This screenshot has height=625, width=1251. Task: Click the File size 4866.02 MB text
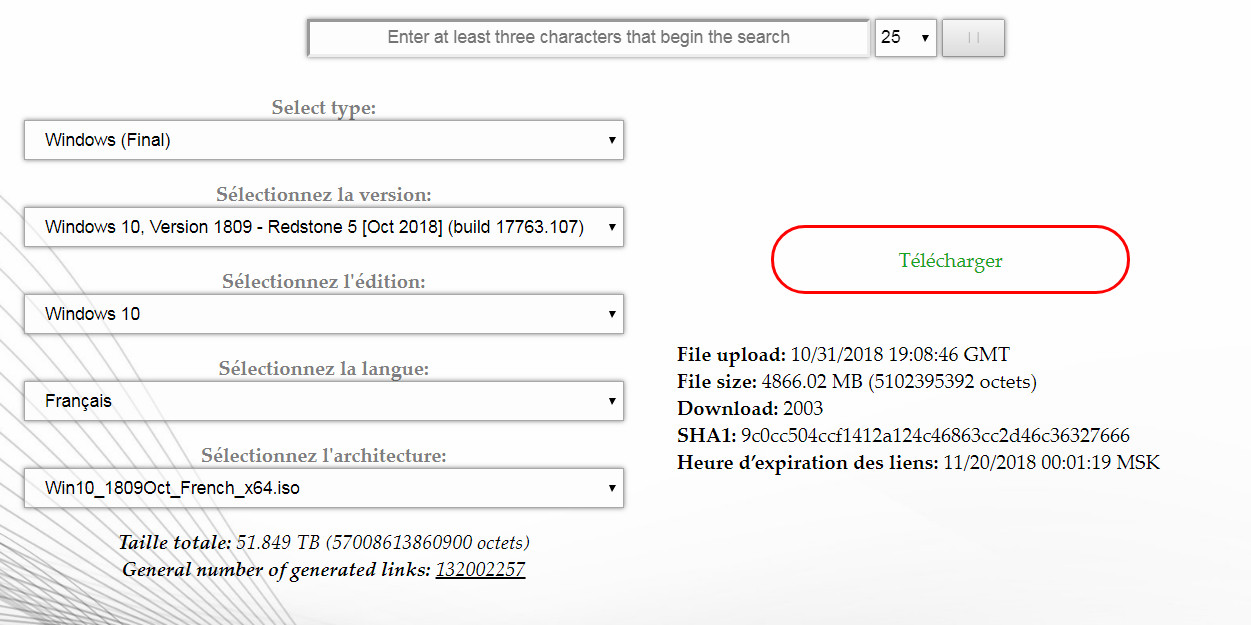tap(898, 382)
